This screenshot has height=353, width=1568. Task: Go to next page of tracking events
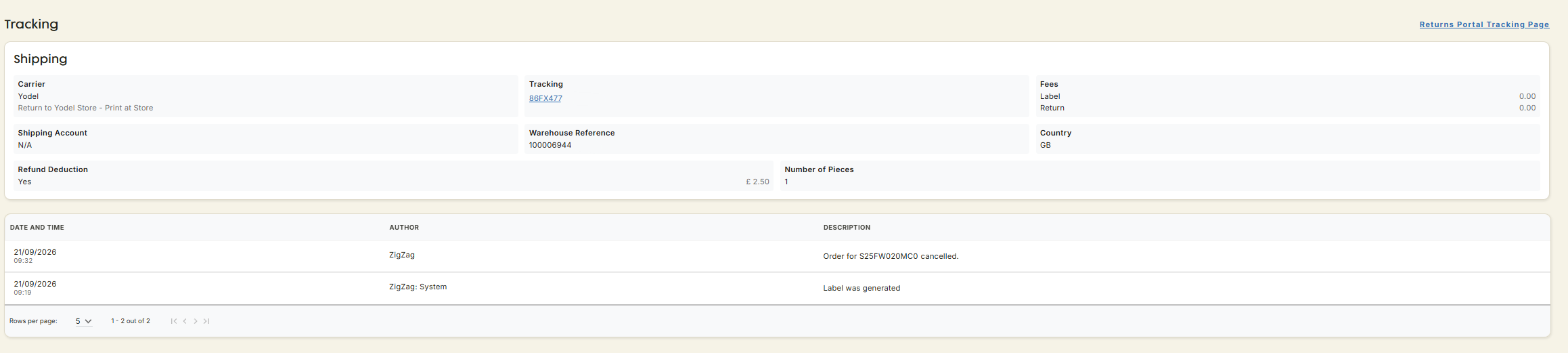point(196,321)
